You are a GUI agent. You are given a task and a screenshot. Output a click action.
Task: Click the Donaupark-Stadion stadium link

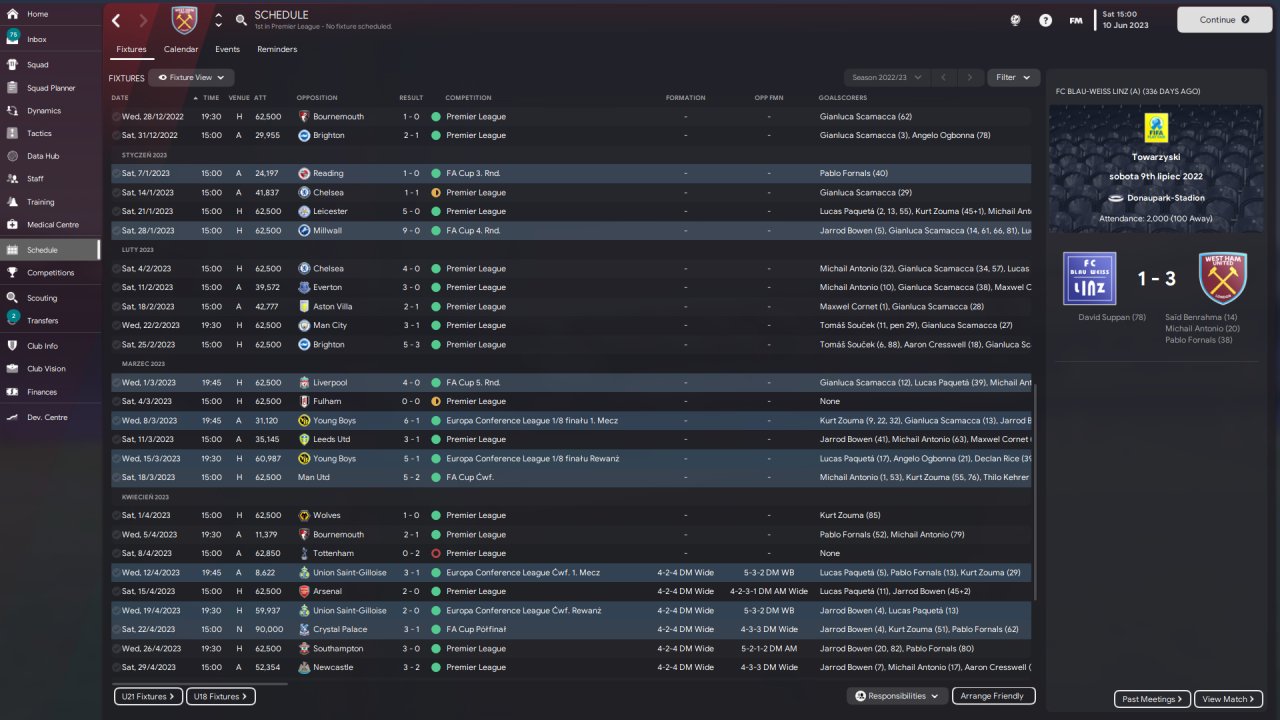[x=1166, y=198]
